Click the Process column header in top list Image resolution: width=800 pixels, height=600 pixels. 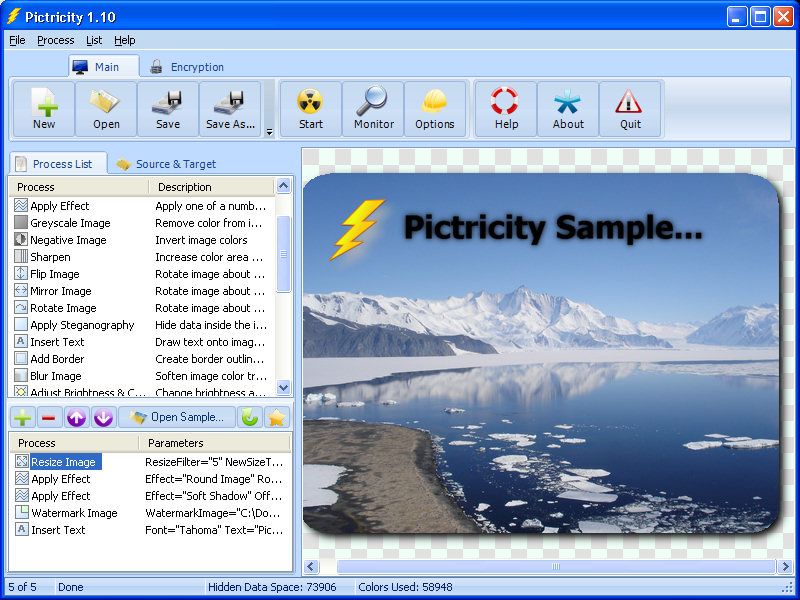pyautogui.click(x=79, y=187)
